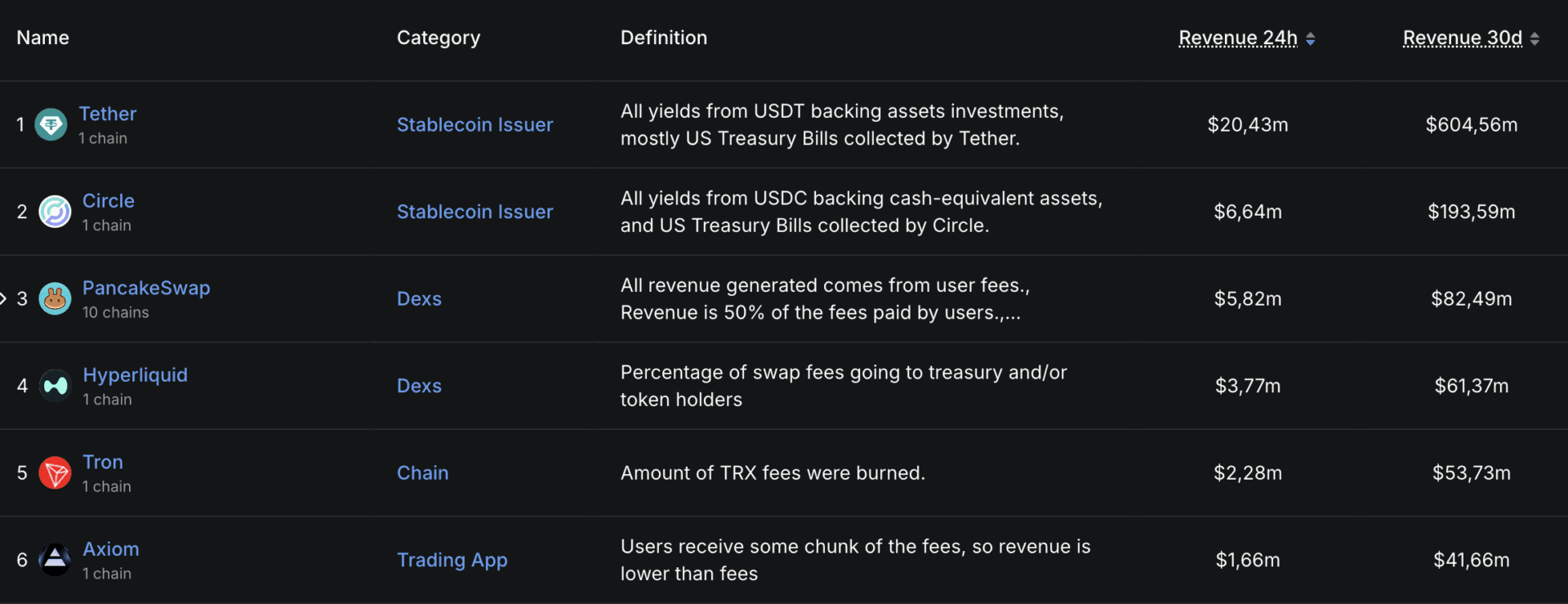Click the '1 chain' label under Tether
The width and height of the screenshot is (1568, 604).
103,139
